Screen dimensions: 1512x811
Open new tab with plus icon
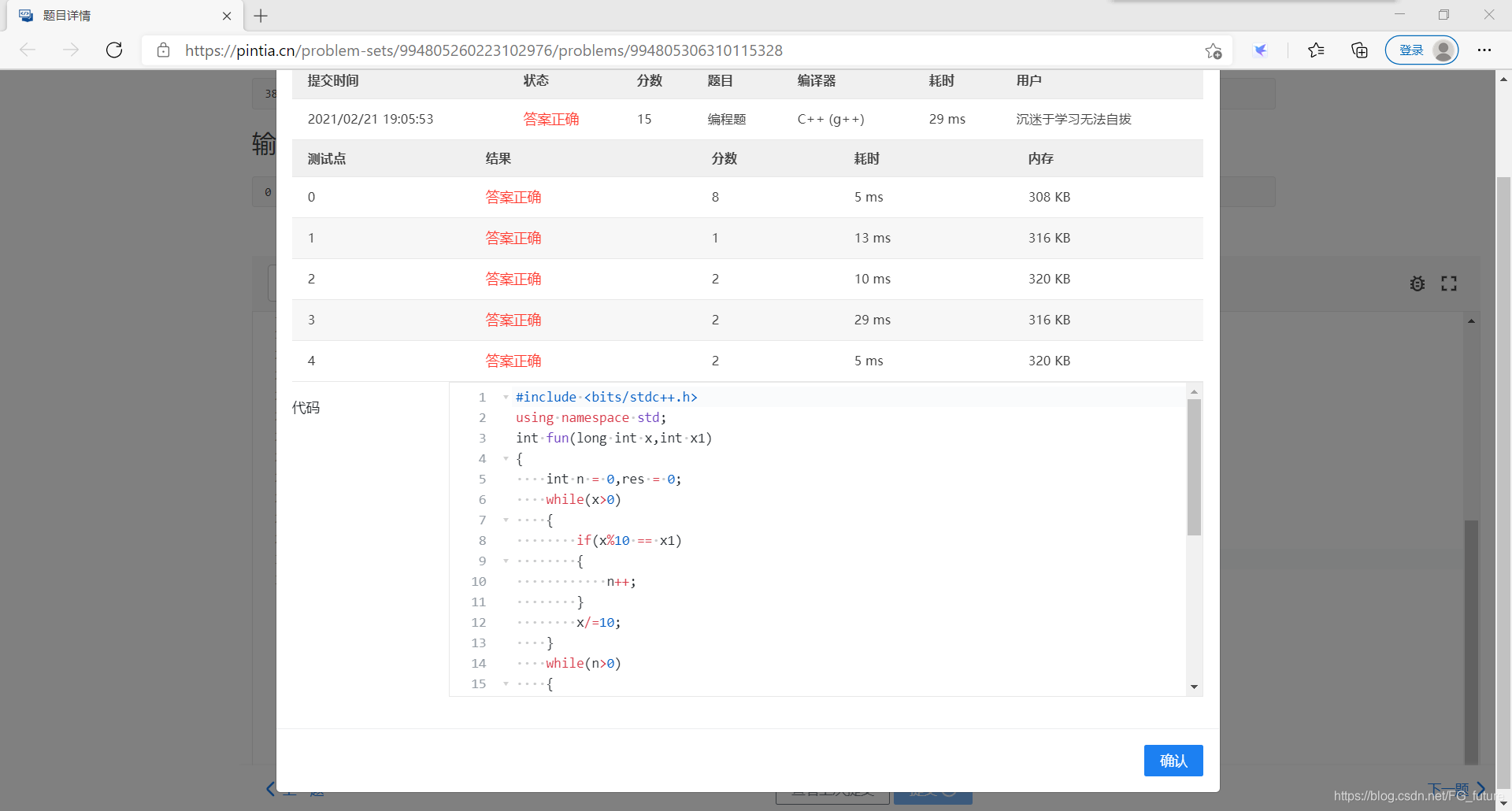tap(261, 16)
